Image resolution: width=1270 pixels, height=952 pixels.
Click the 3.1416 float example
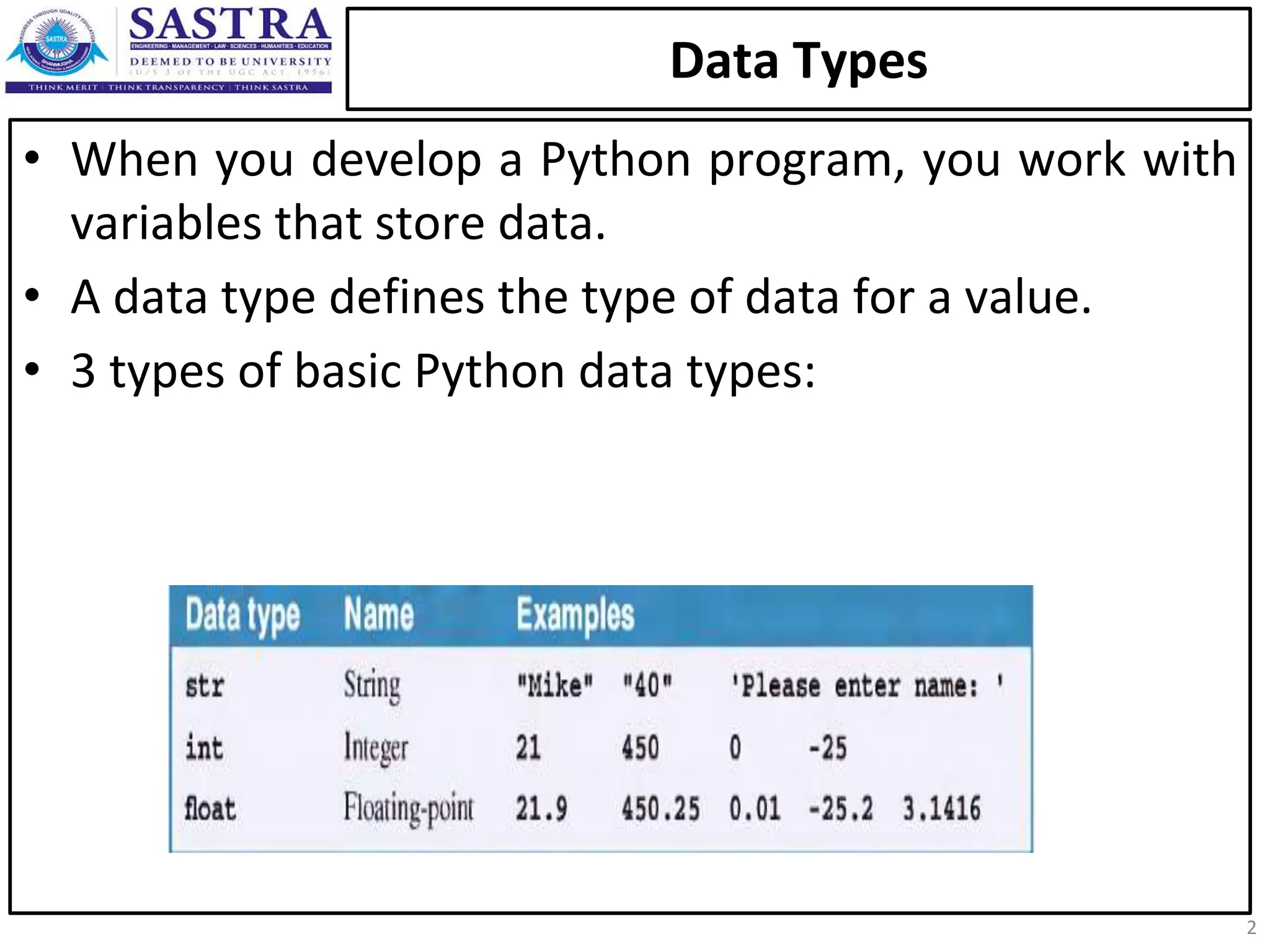(x=941, y=809)
